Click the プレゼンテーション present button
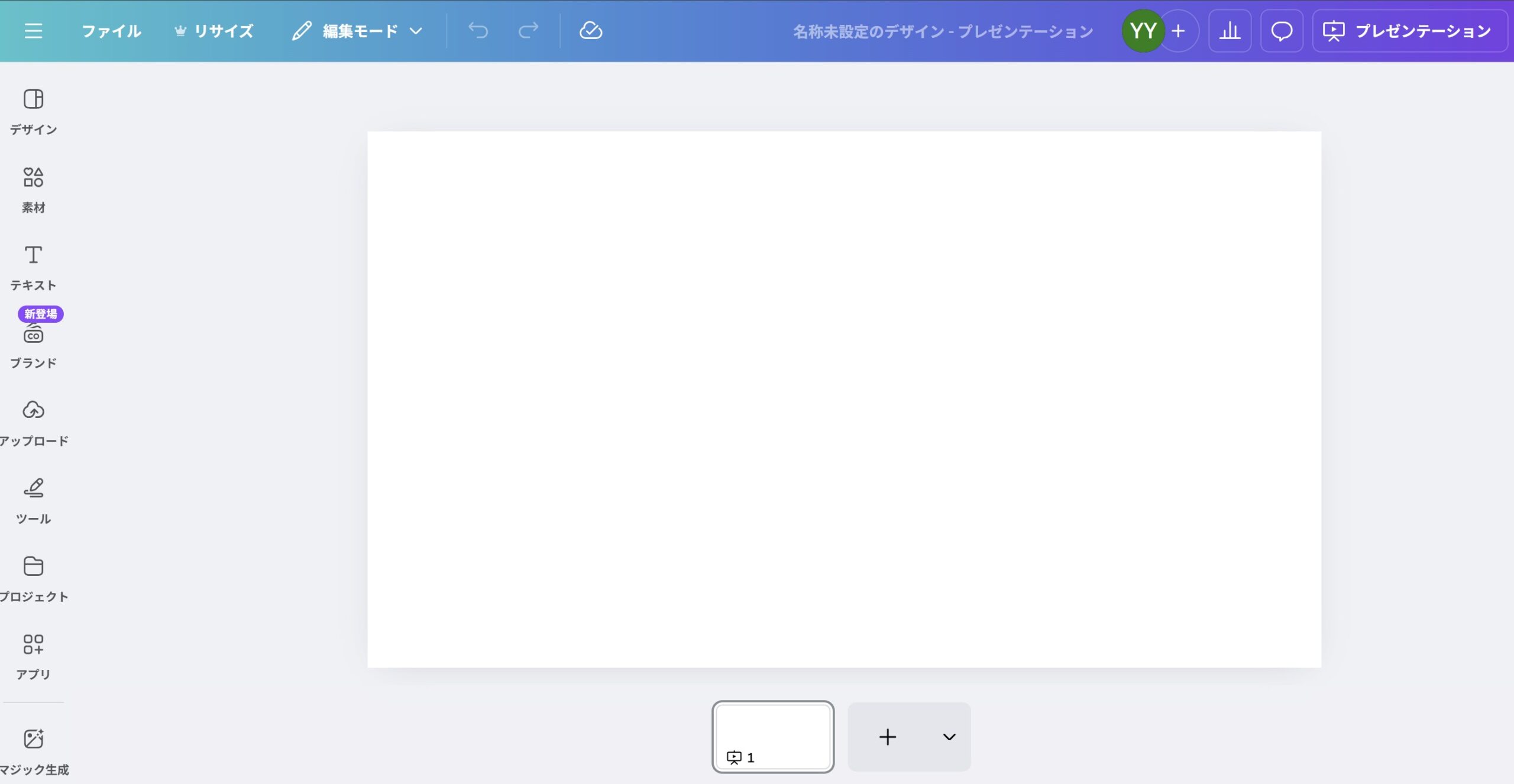 coord(1409,31)
